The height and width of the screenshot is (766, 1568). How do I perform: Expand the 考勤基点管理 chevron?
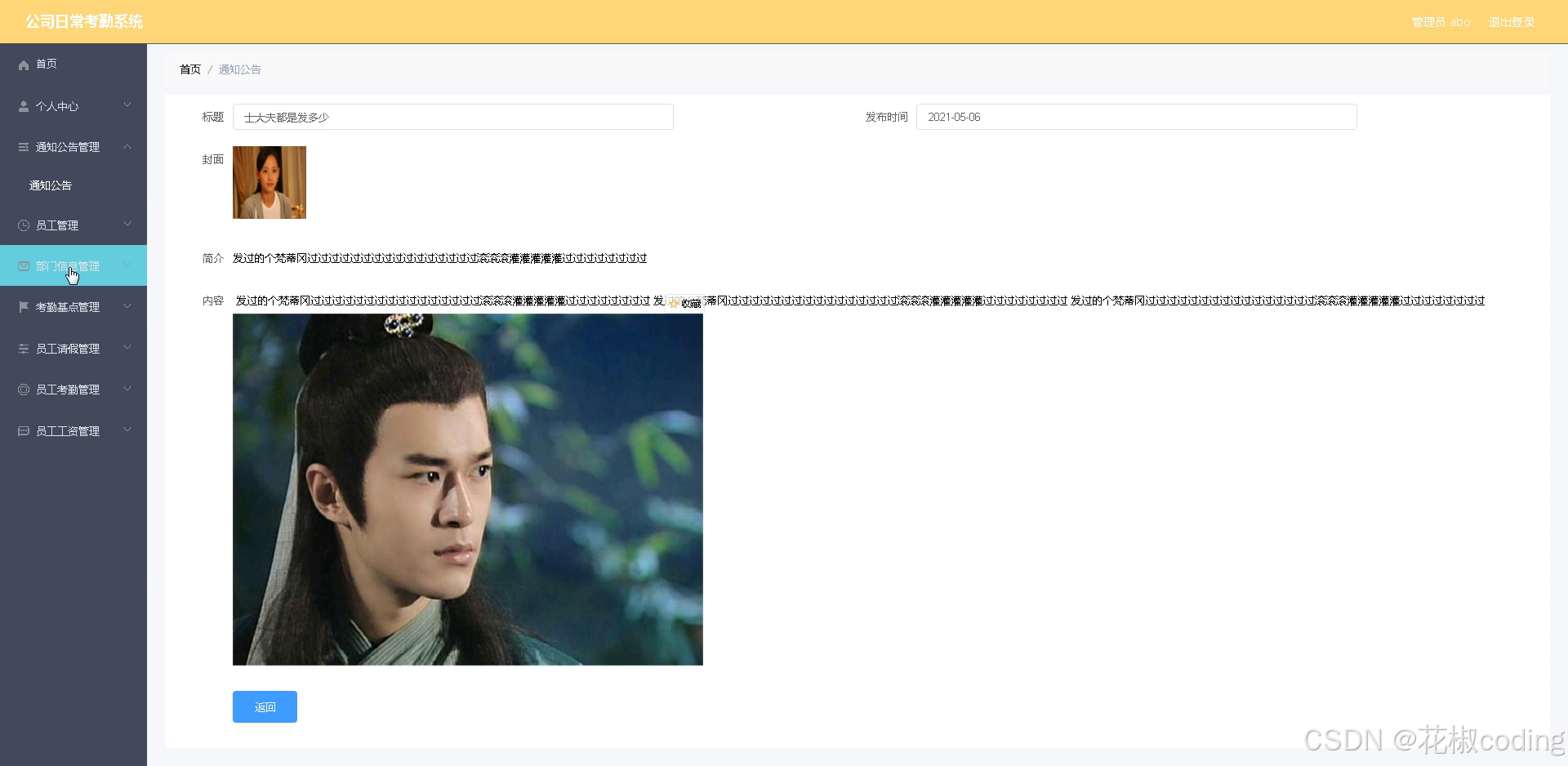click(x=127, y=306)
